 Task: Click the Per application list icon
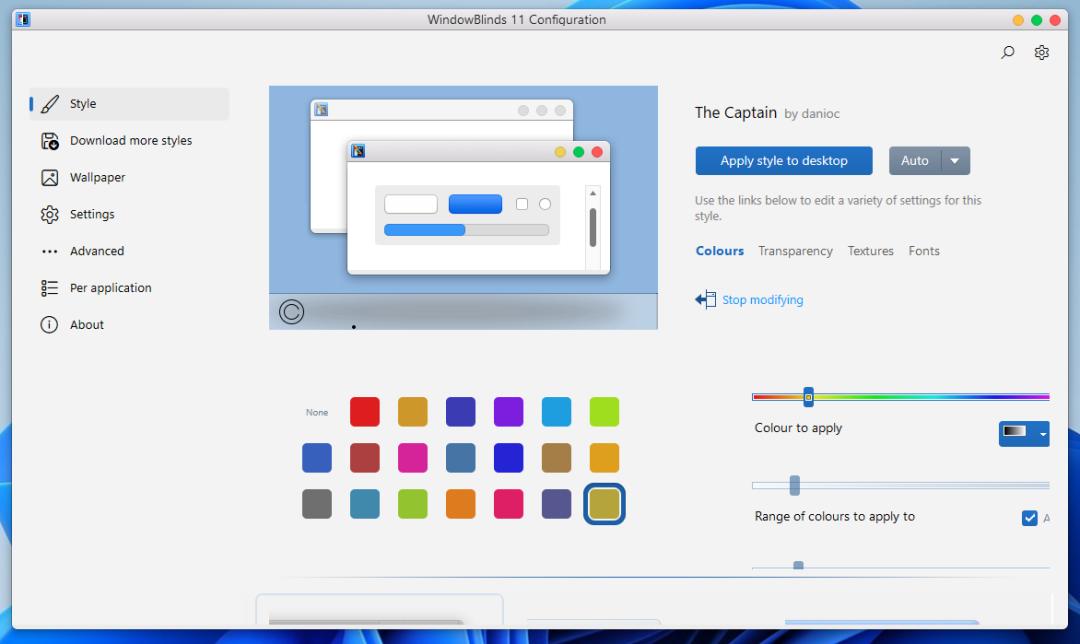click(x=50, y=288)
